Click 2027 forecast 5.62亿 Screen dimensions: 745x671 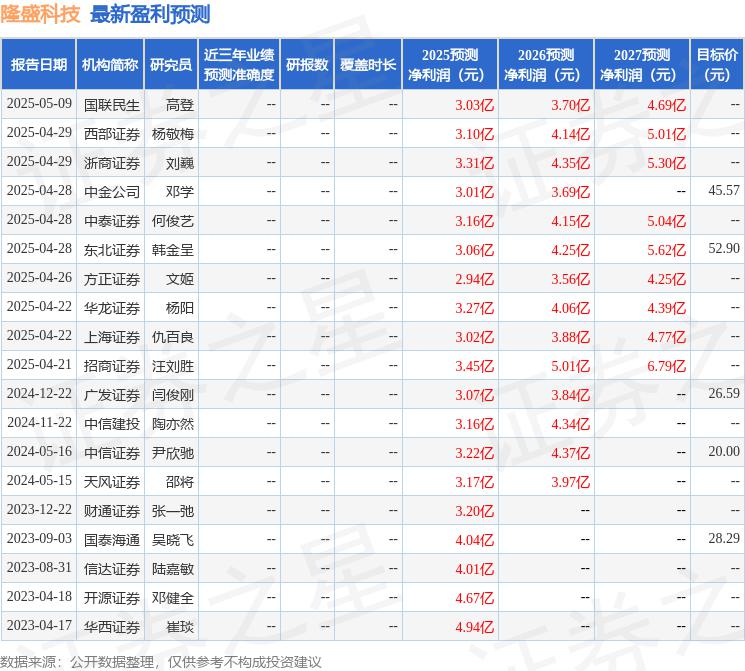[666, 250]
